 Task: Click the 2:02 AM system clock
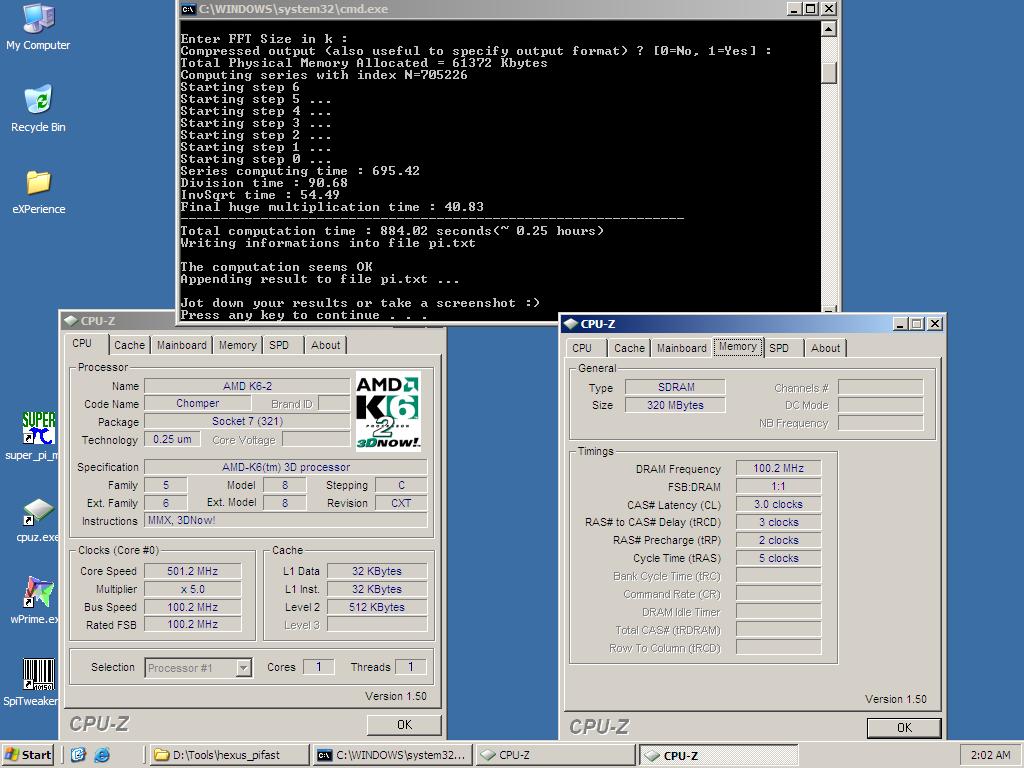pos(990,755)
